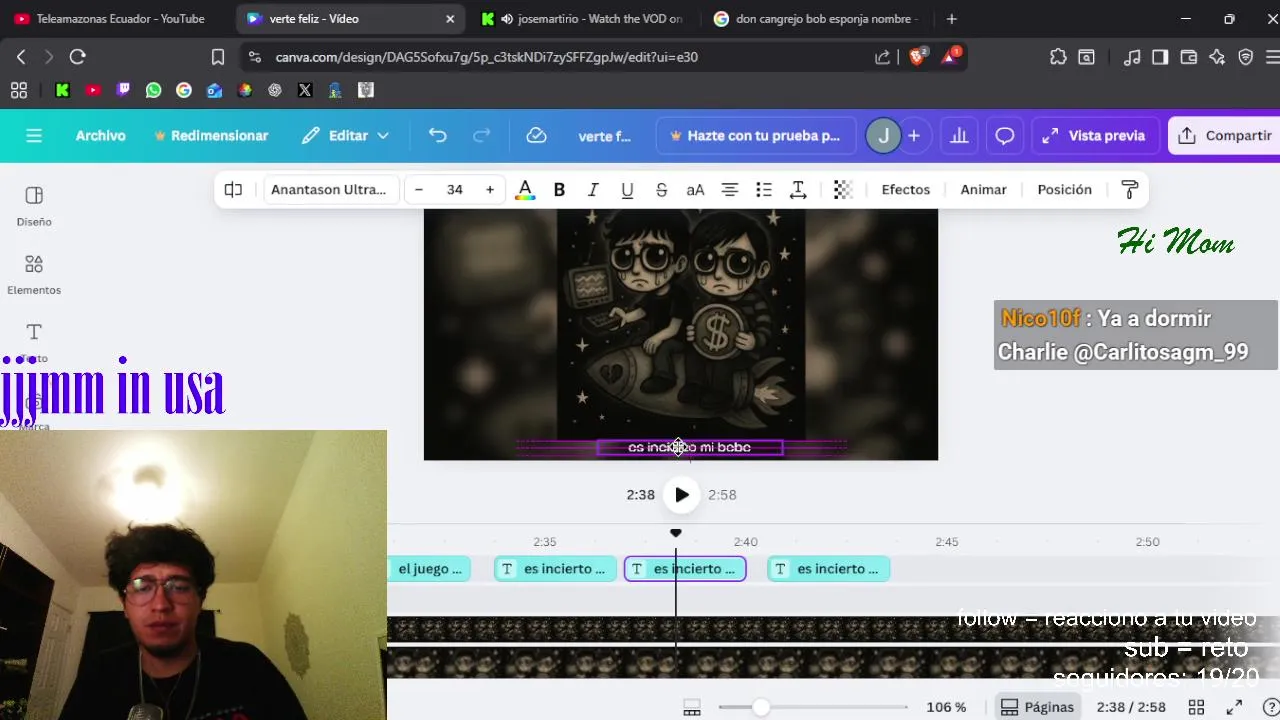This screenshot has height=720, width=1280.
Task: Open the browser extensions puzzle icon
Action: [1058, 57]
